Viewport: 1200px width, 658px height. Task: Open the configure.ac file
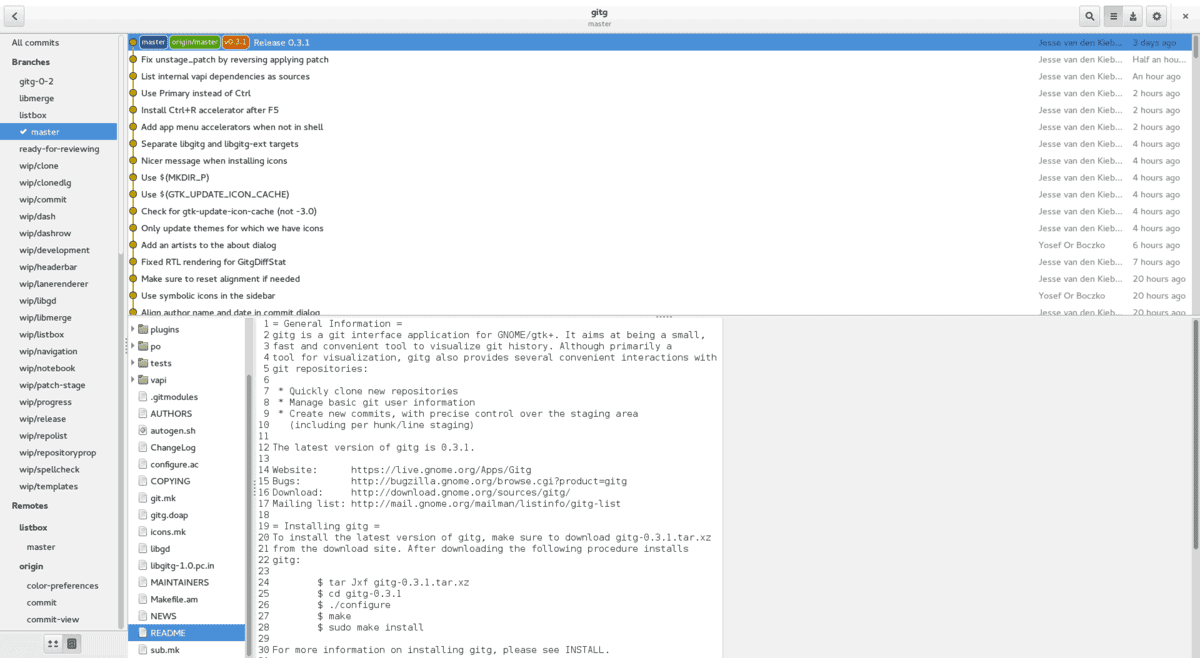tap(186, 464)
